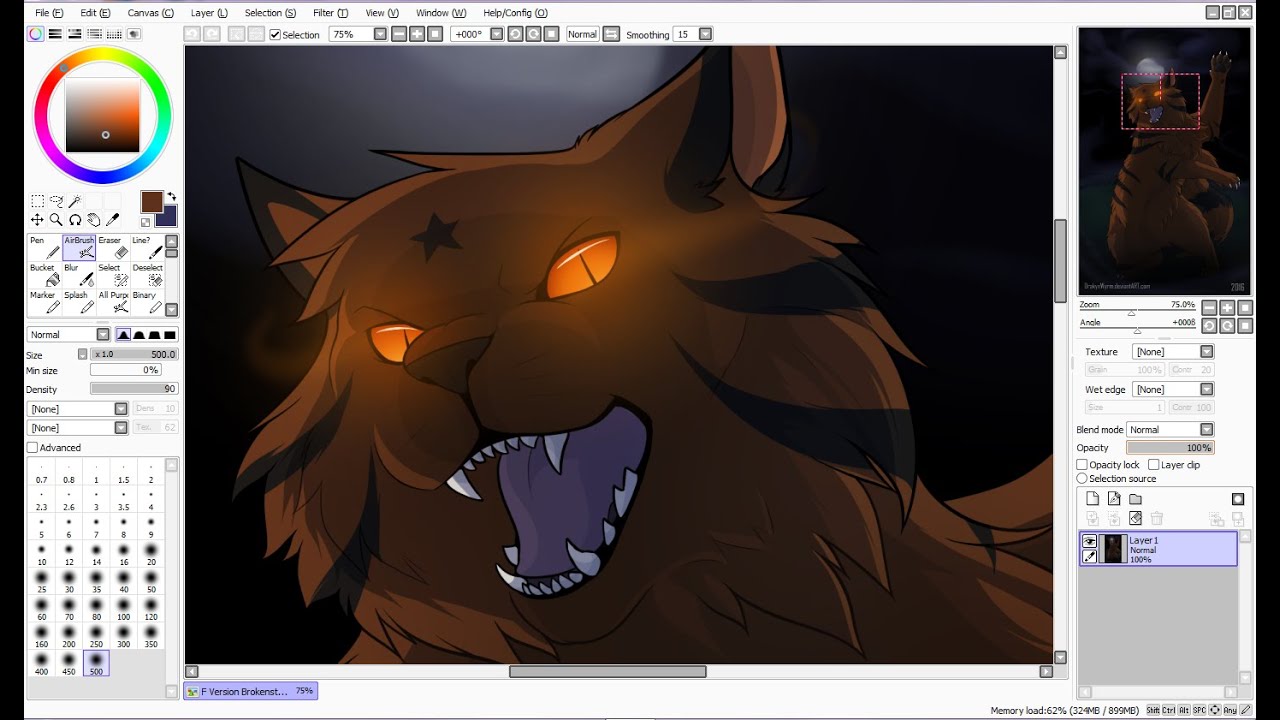This screenshot has width=1280, height=720.
Task: Select the Zoom magnifier tool
Action: tap(56, 220)
